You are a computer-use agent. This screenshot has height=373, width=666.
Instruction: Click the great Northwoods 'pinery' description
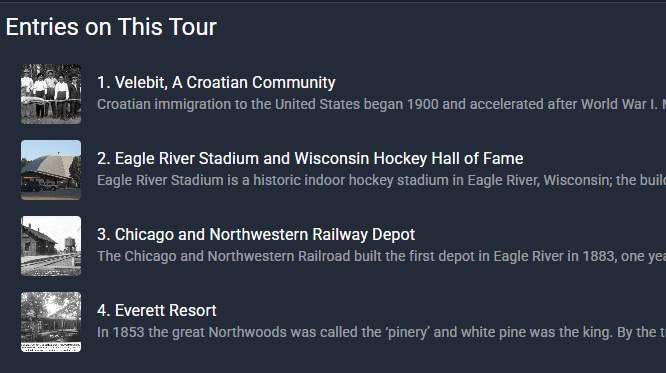click(381, 332)
